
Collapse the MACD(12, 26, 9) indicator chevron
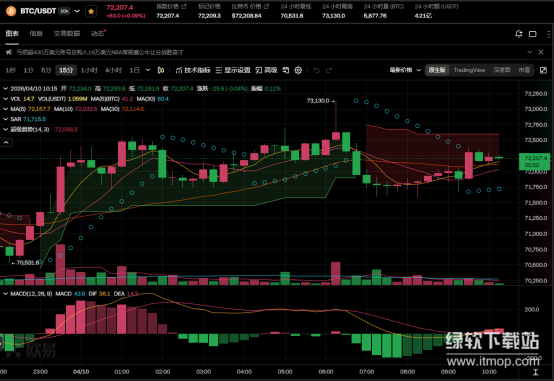(5, 294)
